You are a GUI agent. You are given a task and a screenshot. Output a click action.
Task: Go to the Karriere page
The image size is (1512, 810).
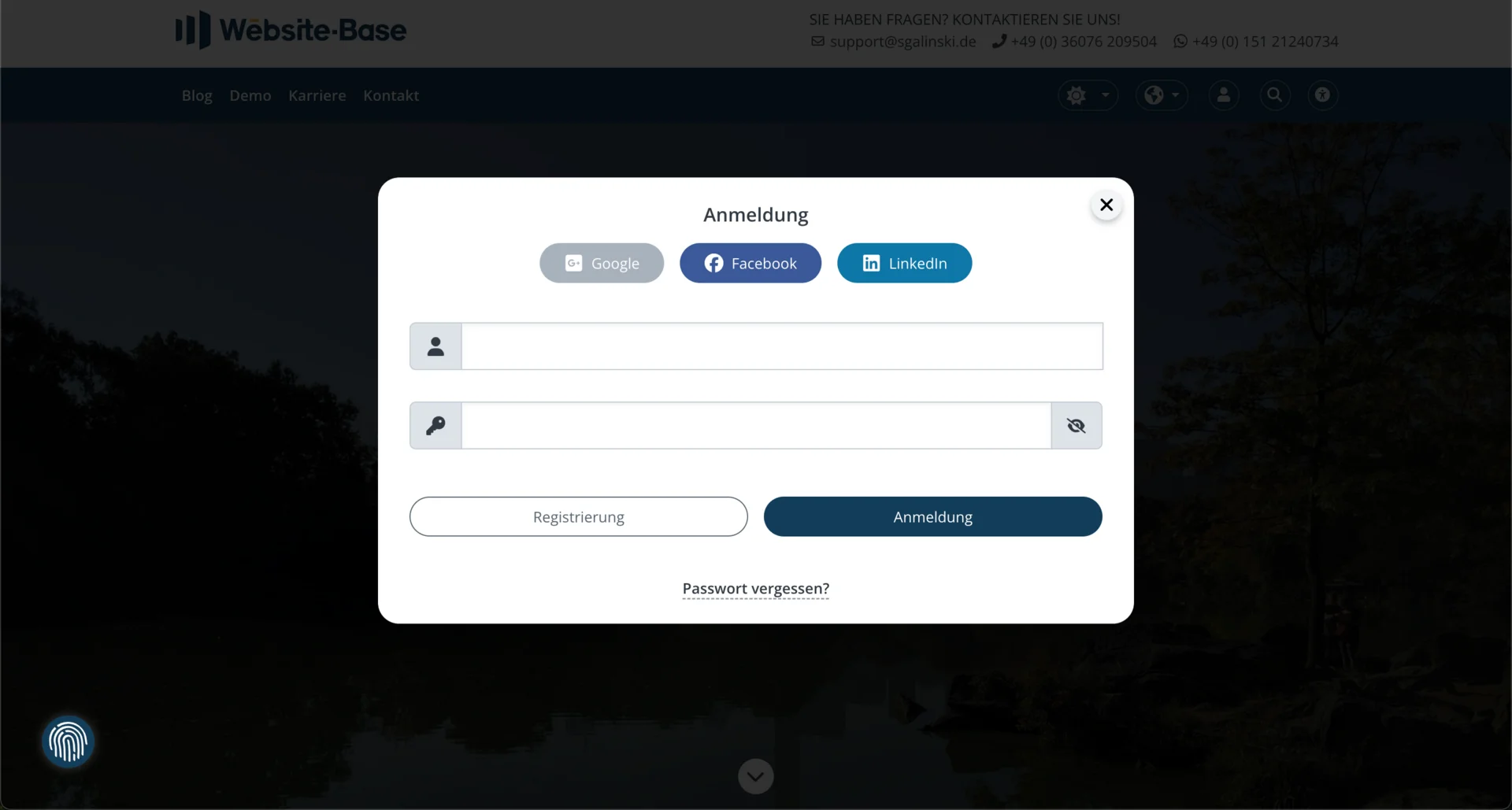click(317, 95)
